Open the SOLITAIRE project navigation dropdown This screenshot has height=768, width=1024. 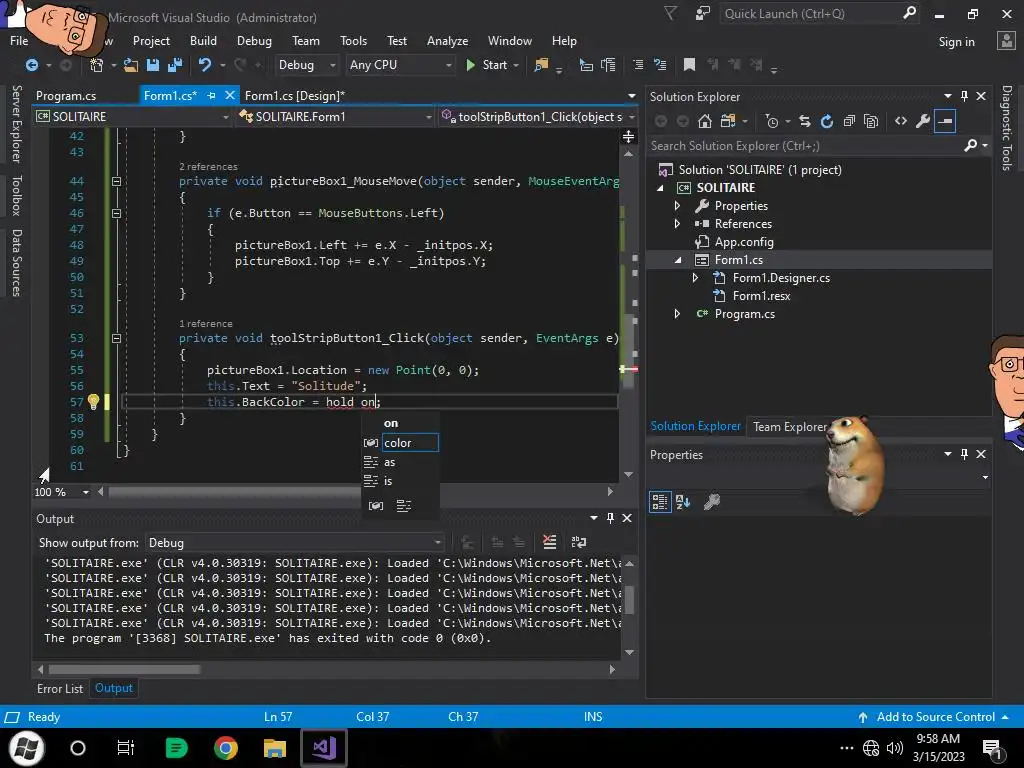(132, 117)
